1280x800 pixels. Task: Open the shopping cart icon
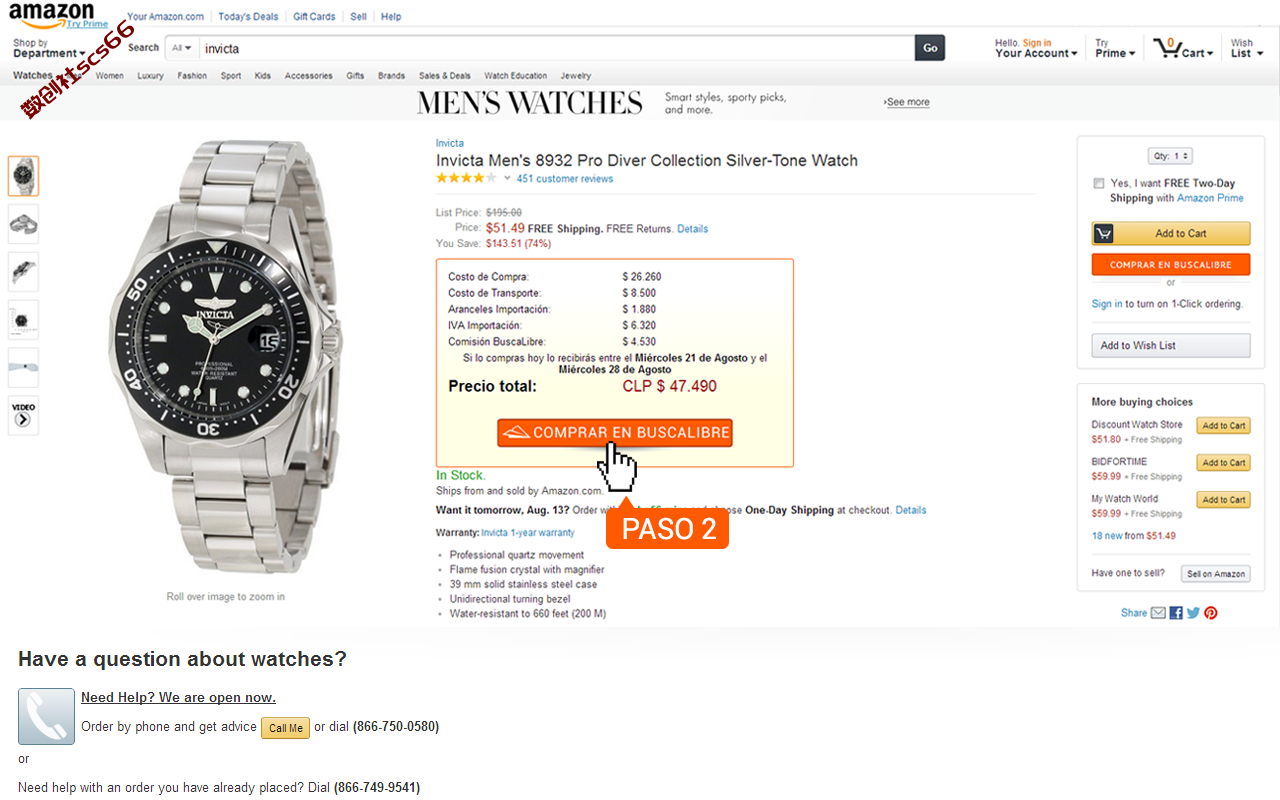click(x=1166, y=47)
